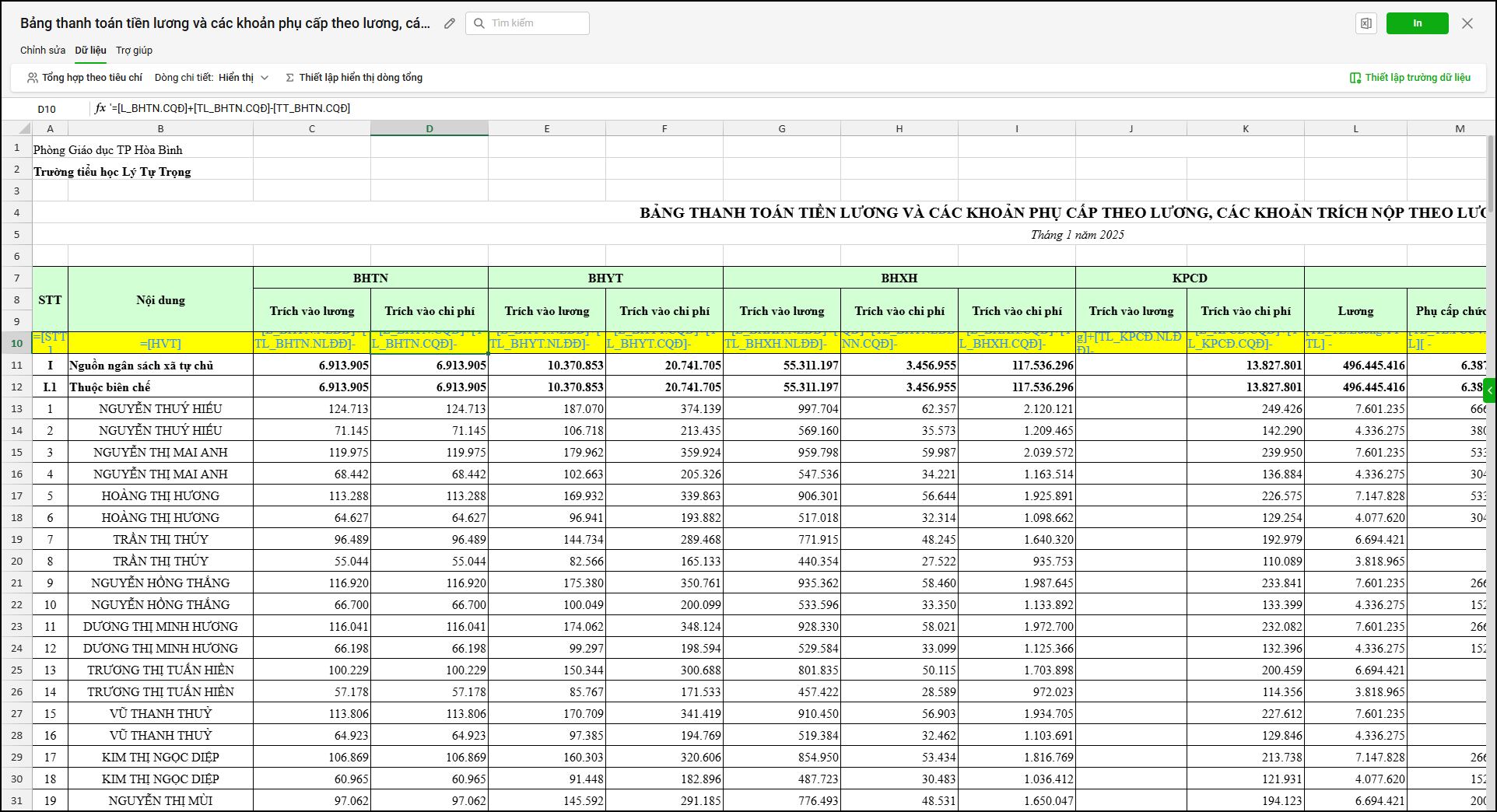Open 'Tổng hợp theo tiêu chí' option
The height and width of the screenshot is (812, 1497).
coord(85,78)
